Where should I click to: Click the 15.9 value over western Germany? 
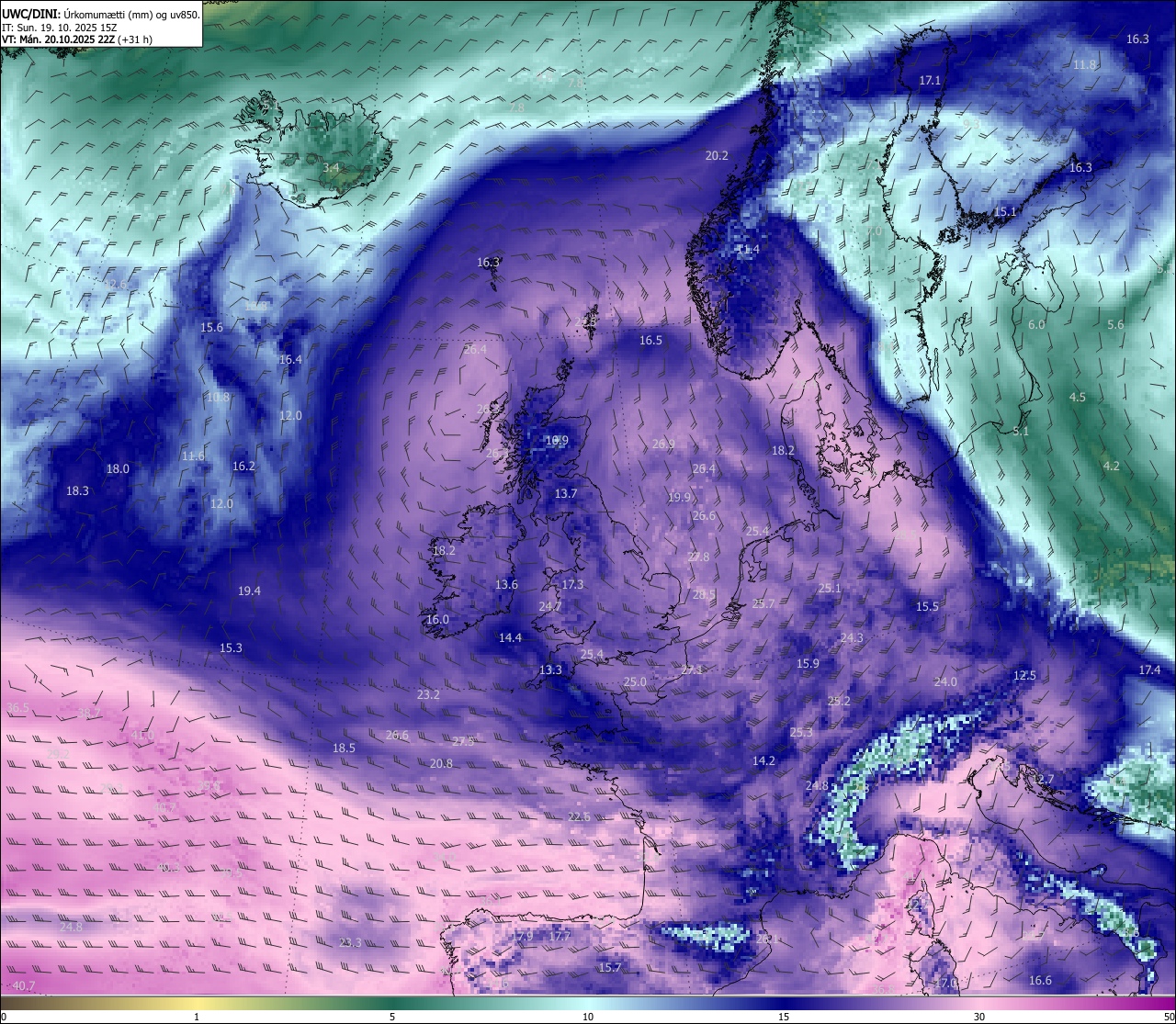click(x=808, y=663)
